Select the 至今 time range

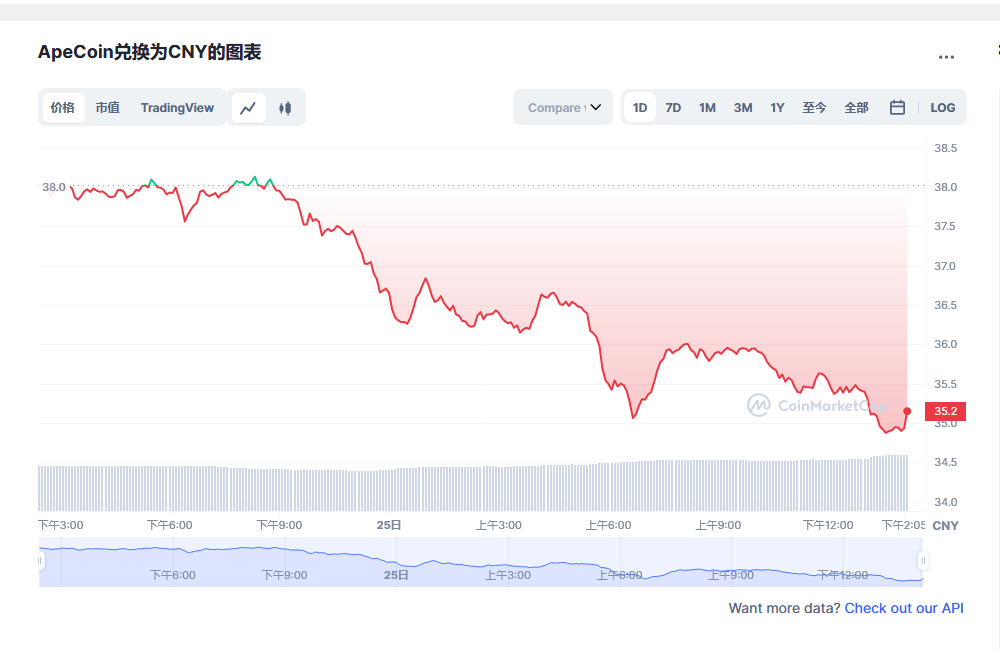pos(814,108)
